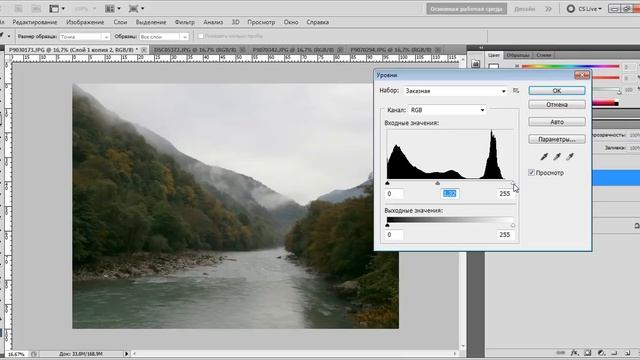Image resolution: width=640 pixels, height=360 pixels.
Task: Click the output black level slider
Action: point(387,225)
